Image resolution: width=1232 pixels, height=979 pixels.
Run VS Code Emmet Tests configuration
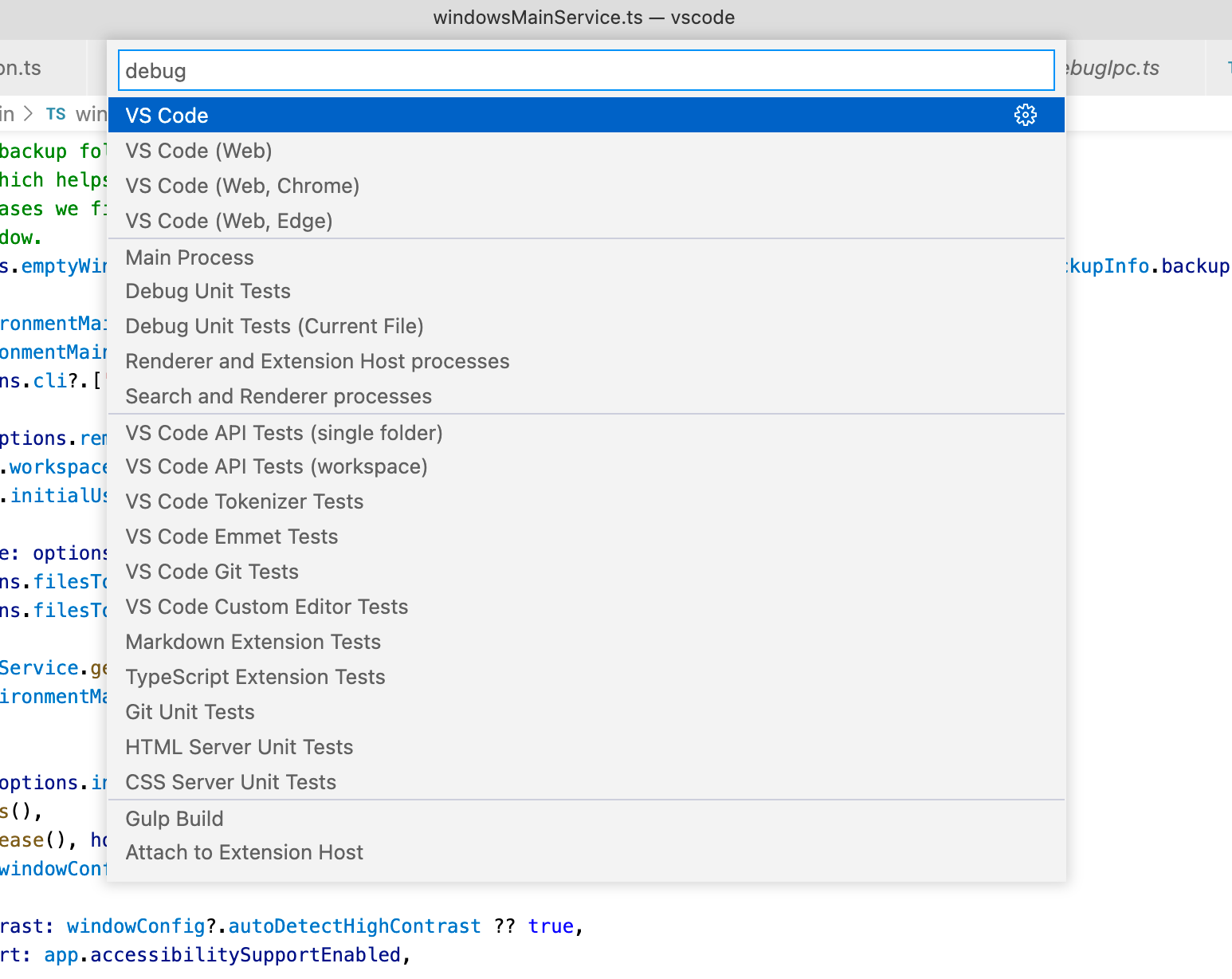coord(232,536)
